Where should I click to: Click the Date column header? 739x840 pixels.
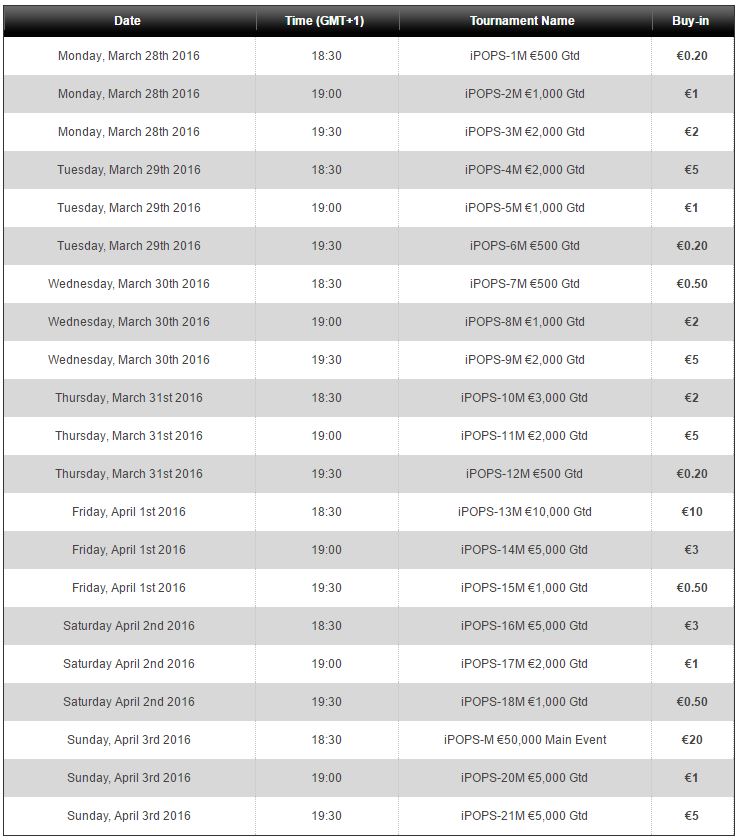(128, 21)
